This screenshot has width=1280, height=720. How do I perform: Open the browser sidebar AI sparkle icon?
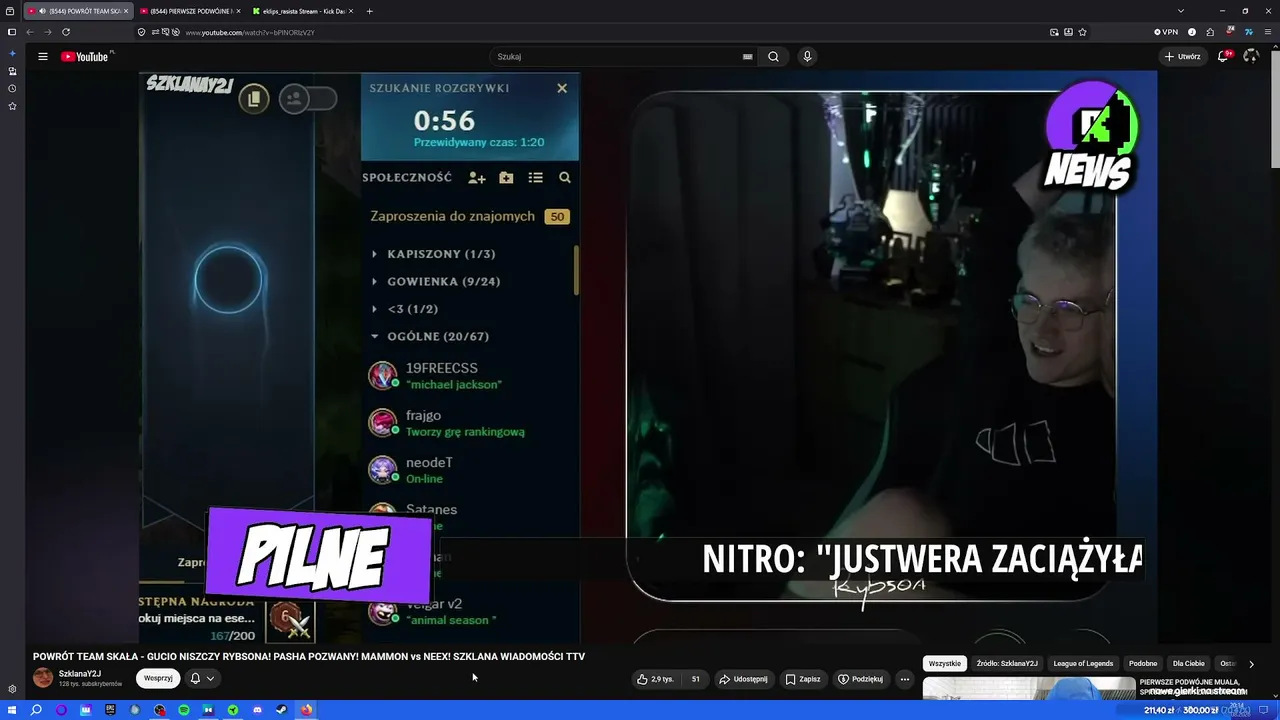coord(12,53)
